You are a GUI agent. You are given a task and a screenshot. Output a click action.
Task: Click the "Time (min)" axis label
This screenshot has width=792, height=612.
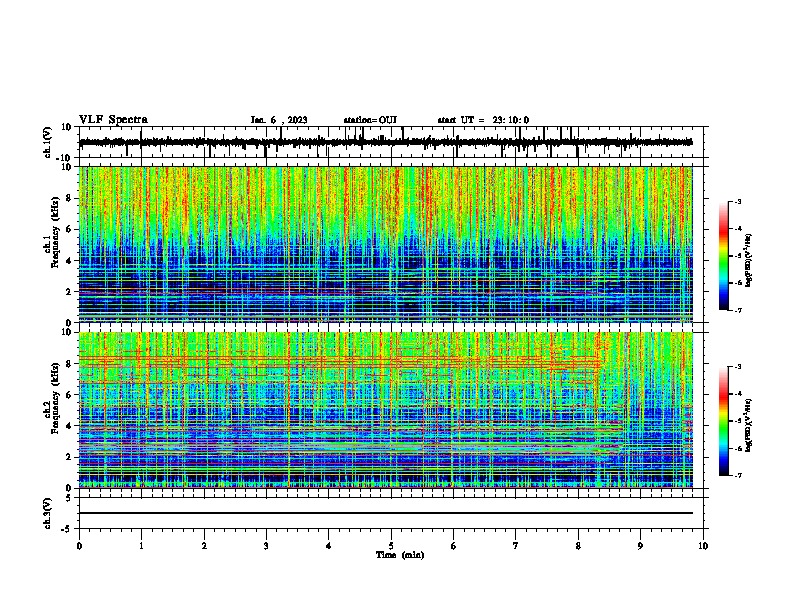coord(400,555)
